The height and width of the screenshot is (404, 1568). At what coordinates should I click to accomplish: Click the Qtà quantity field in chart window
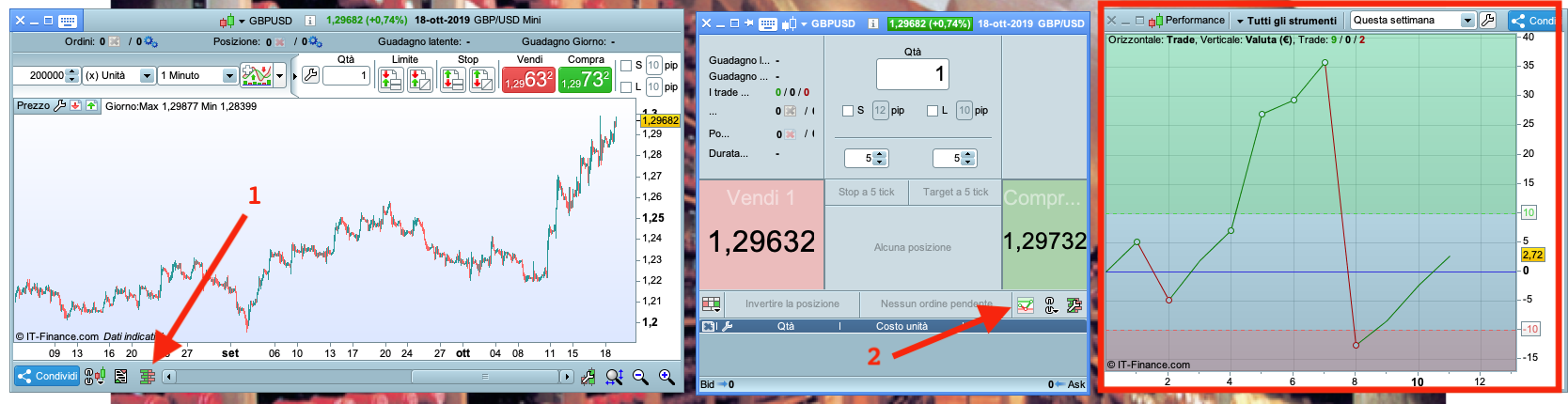pyautogui.click(x=346, y=75)
